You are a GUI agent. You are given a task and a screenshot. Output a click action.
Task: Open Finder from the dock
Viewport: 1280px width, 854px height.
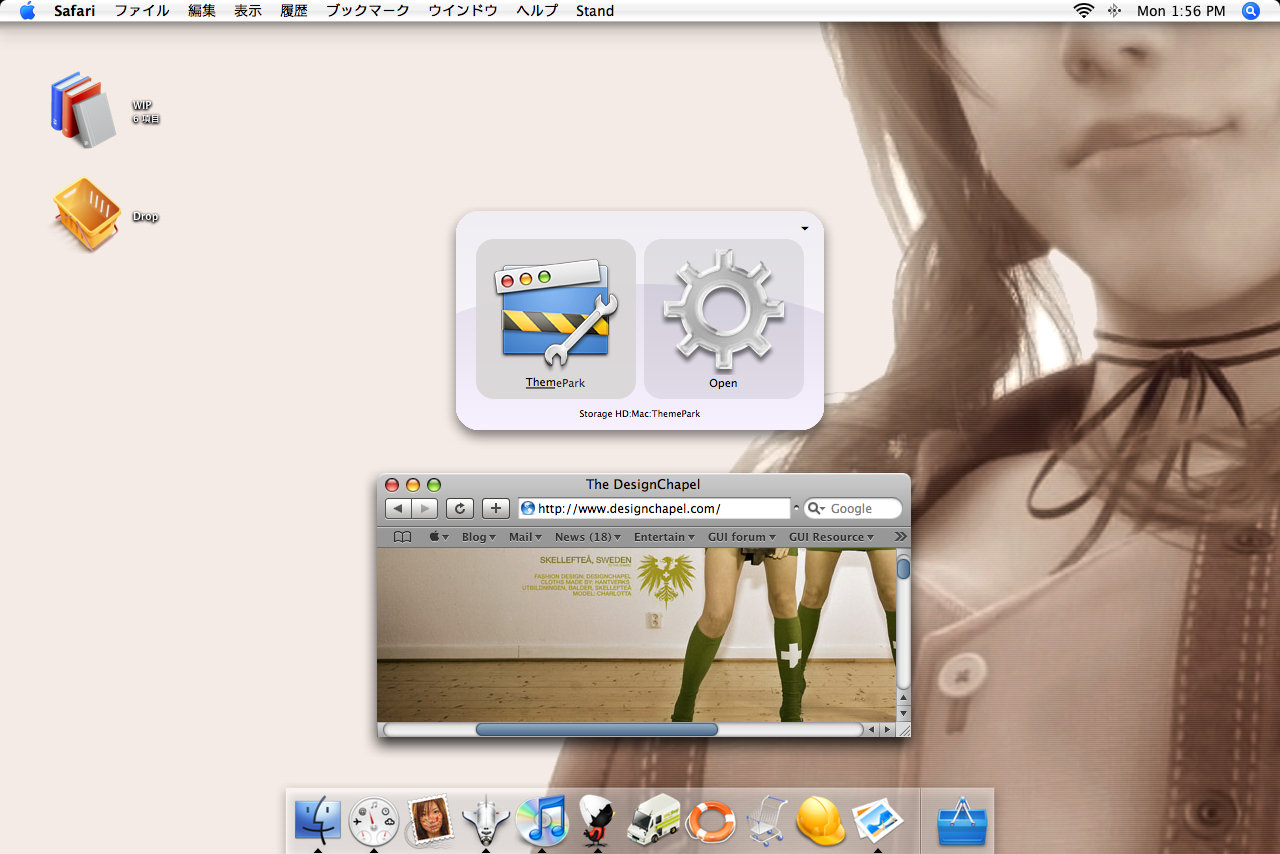tap(318, 820)
